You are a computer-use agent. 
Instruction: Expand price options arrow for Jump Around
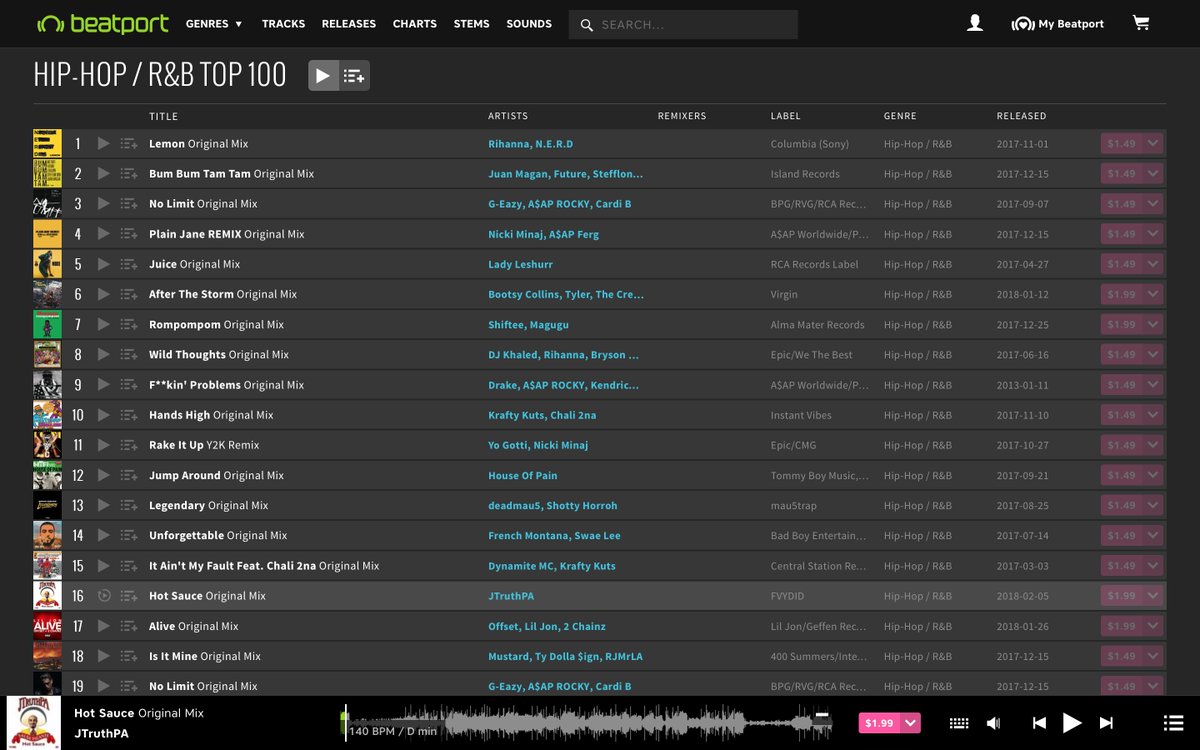point(1153,475)
